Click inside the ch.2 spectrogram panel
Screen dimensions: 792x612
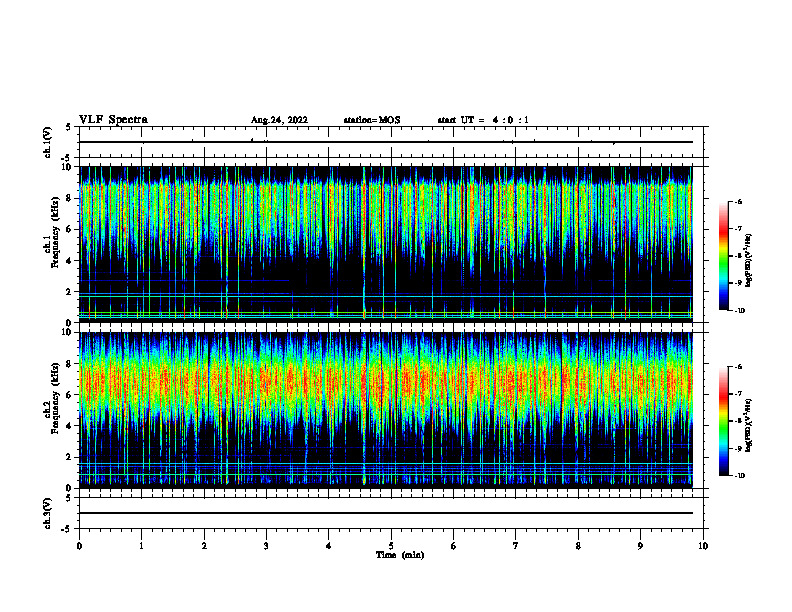coord(386,409)
